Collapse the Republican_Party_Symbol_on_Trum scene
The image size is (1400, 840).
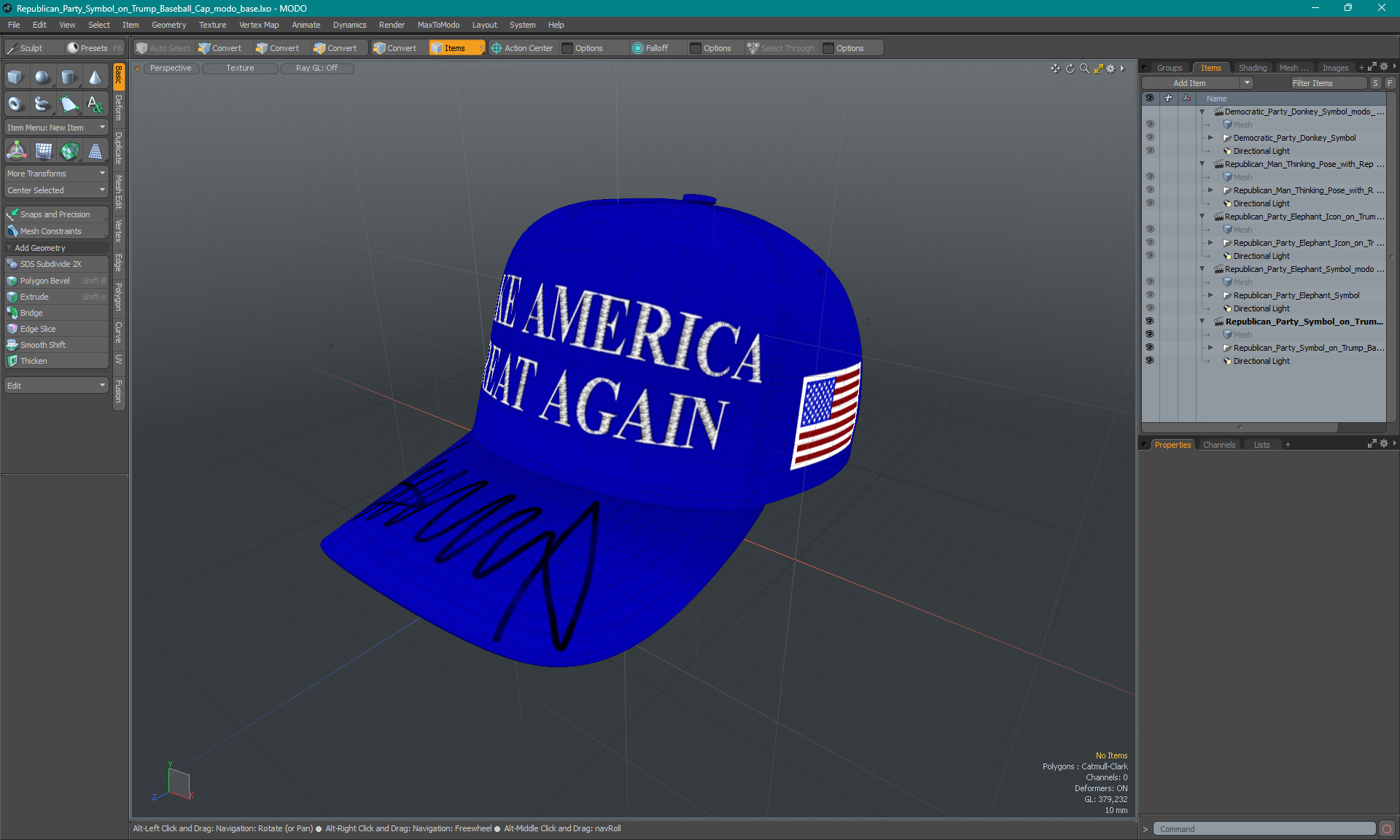tap(1202, 322)
